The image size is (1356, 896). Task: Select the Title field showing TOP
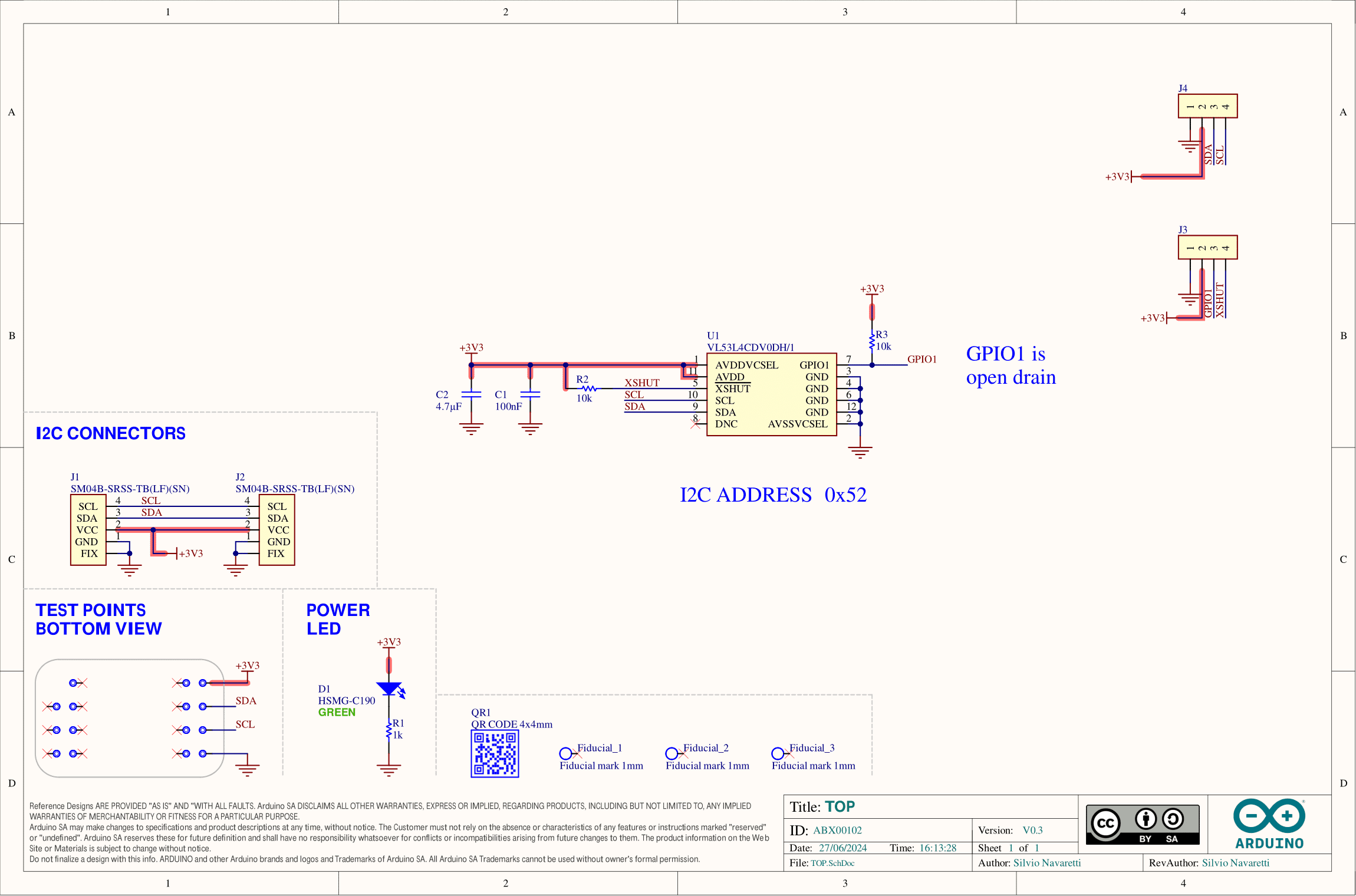(840, 806)
